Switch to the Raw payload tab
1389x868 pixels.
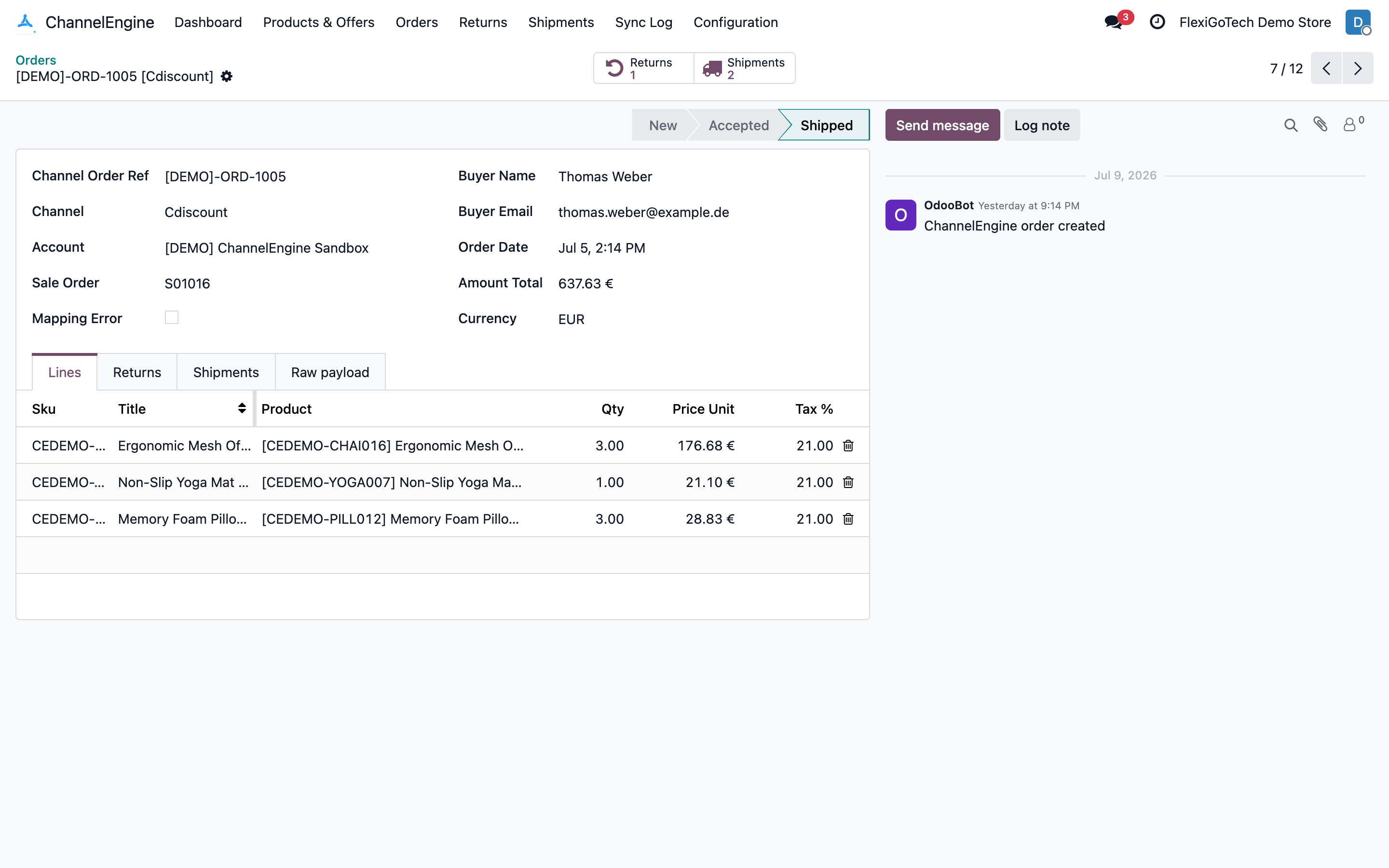(330, 372)
